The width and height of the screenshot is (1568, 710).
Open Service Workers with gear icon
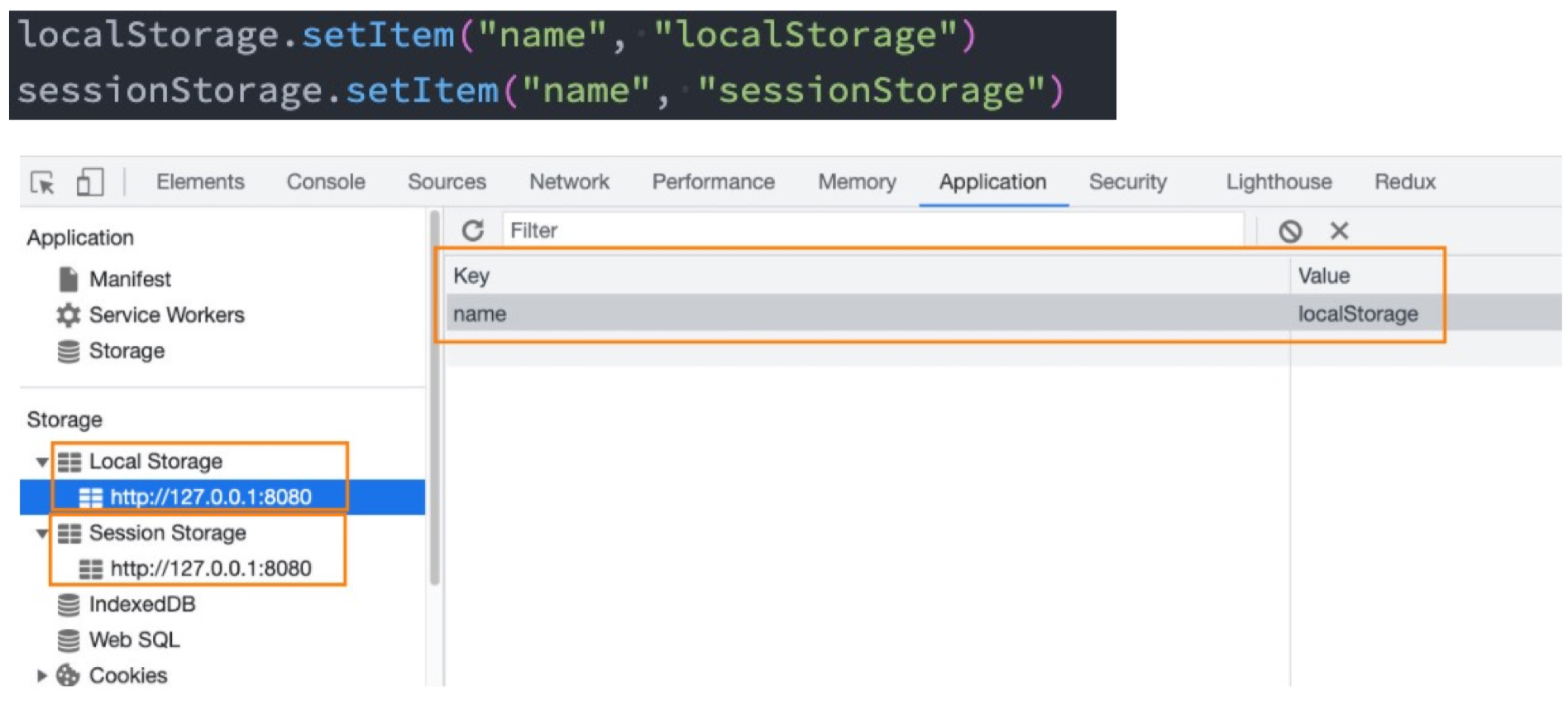pos(165,315)
